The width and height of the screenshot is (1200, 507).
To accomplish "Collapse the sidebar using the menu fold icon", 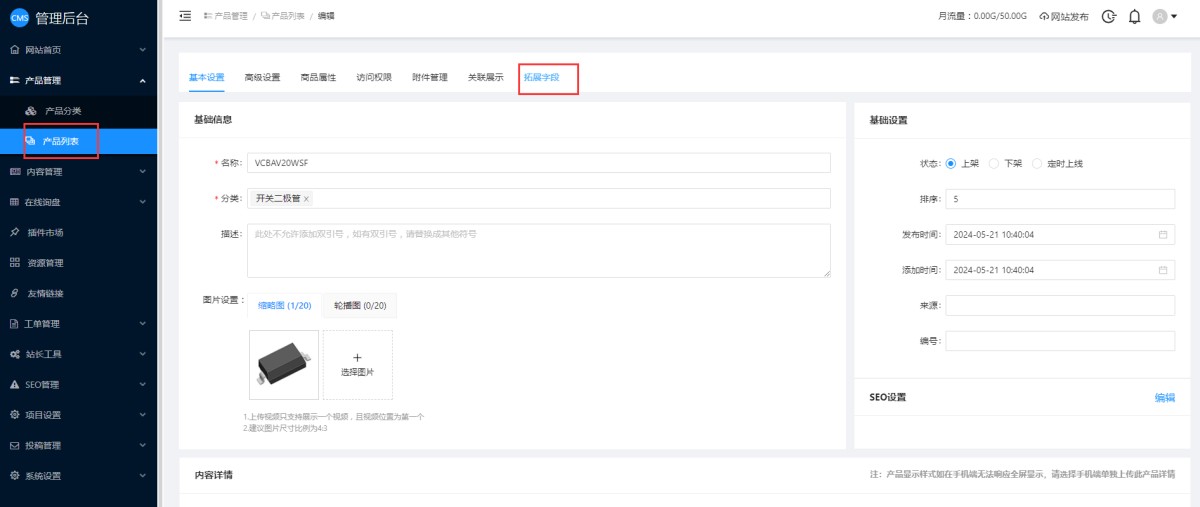I will pos(185,16).
